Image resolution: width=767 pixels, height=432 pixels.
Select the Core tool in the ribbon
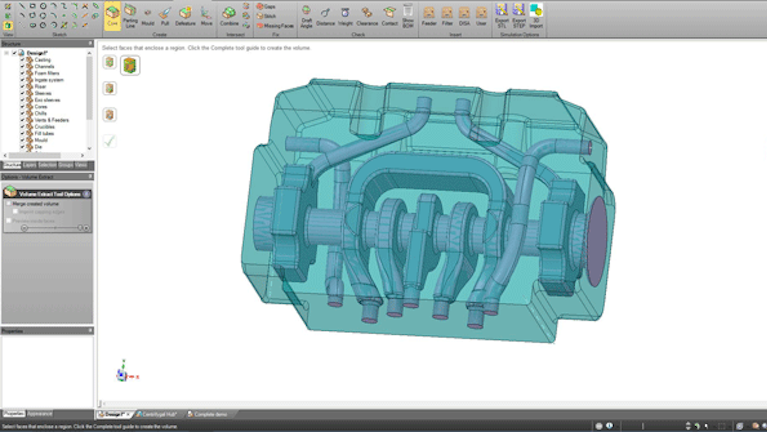click(112, 14)
